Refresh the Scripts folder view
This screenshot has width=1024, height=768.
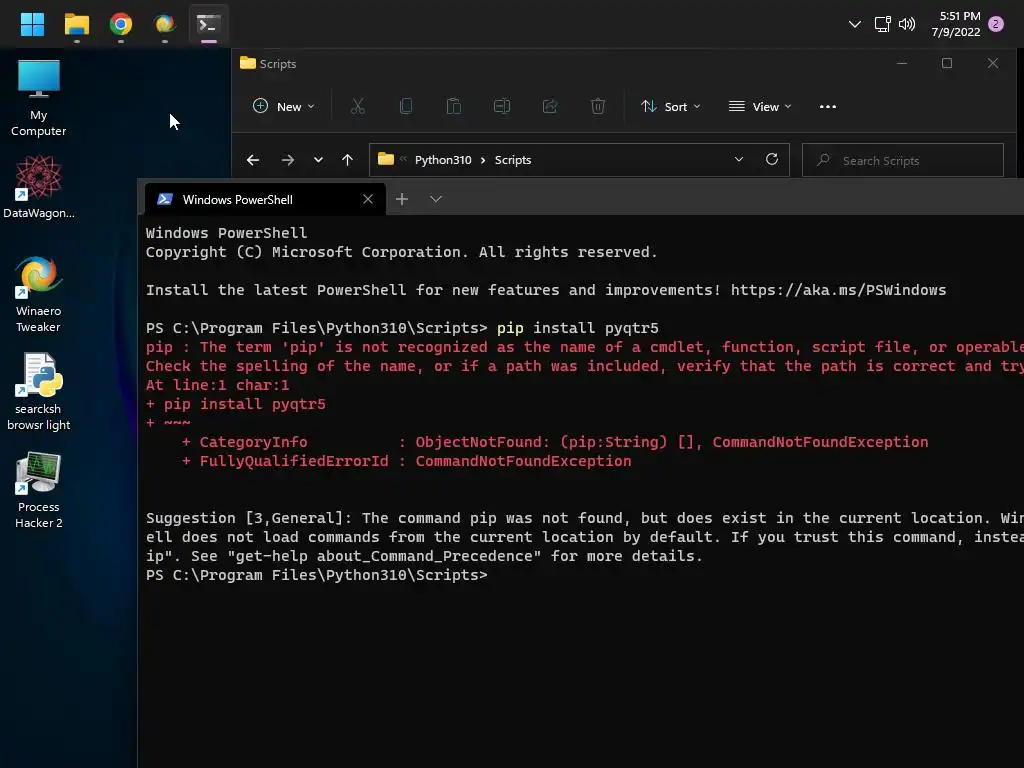pos(772,159)
